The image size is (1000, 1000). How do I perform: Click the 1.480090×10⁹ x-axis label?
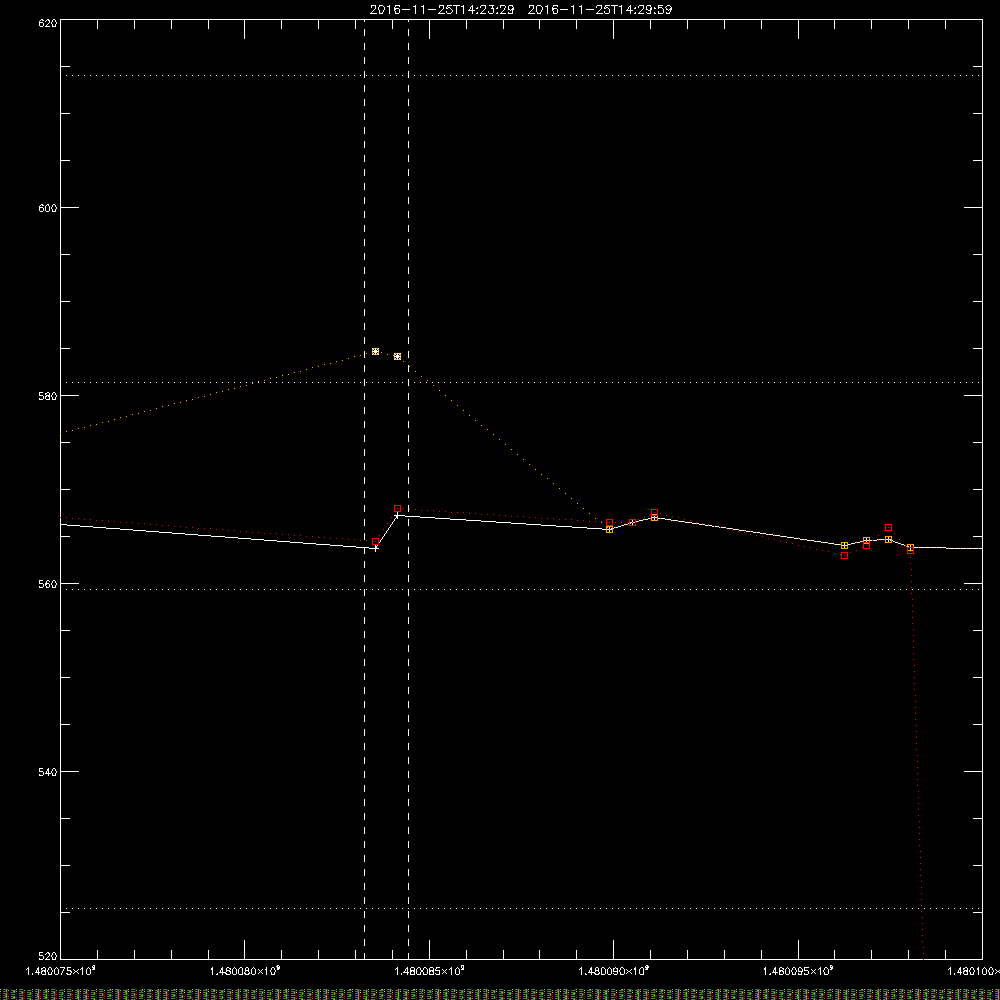(x=614, y=971)
